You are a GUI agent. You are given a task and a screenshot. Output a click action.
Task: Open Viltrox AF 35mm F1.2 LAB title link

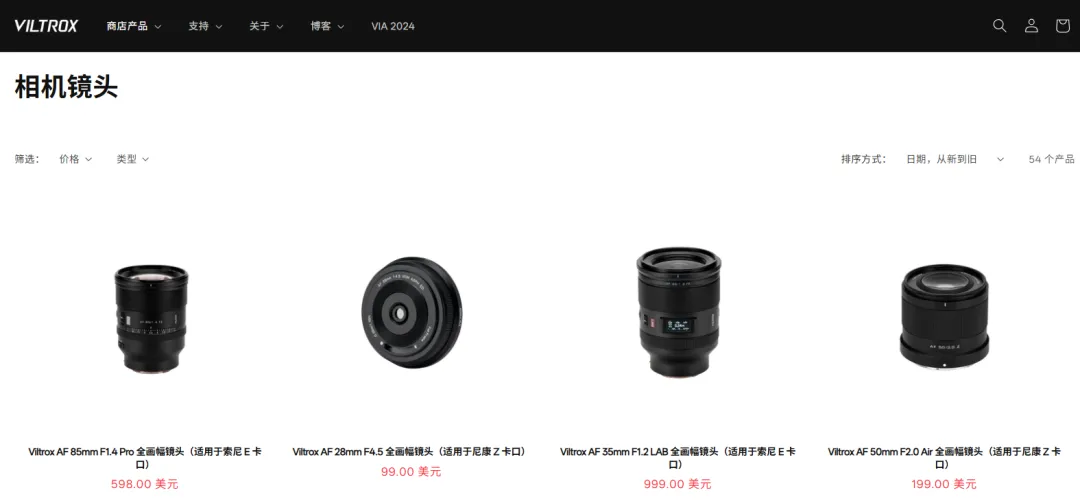[x=678, y=458]
